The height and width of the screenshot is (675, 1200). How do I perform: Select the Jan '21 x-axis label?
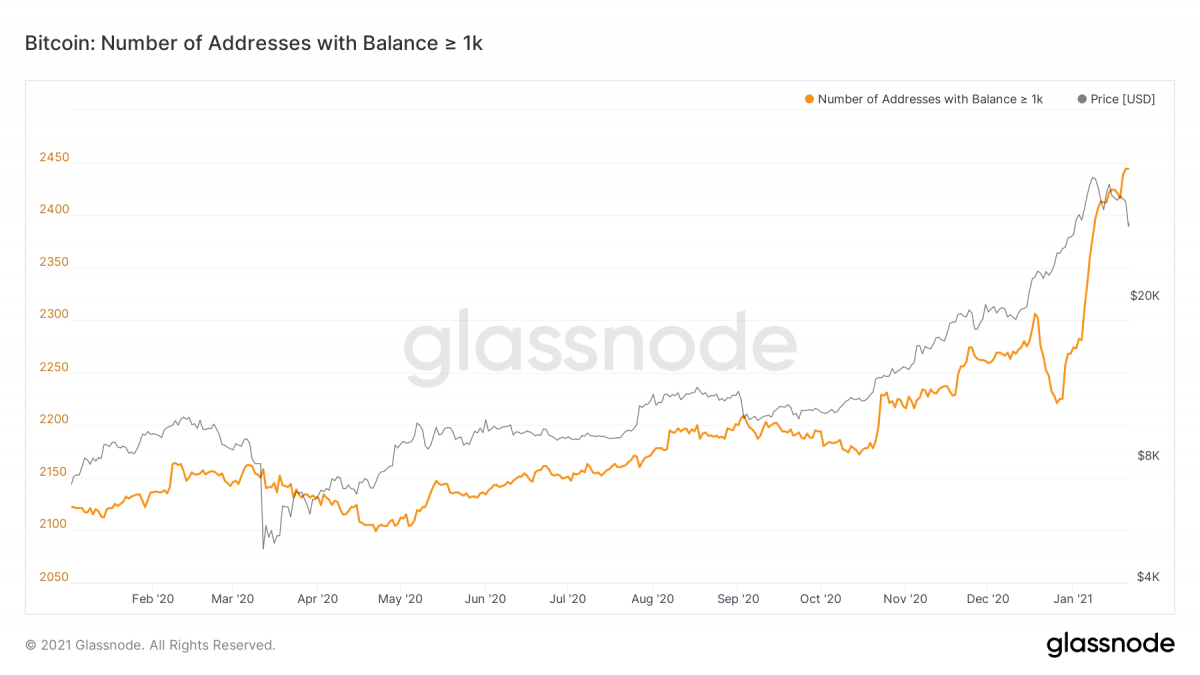1073,599
